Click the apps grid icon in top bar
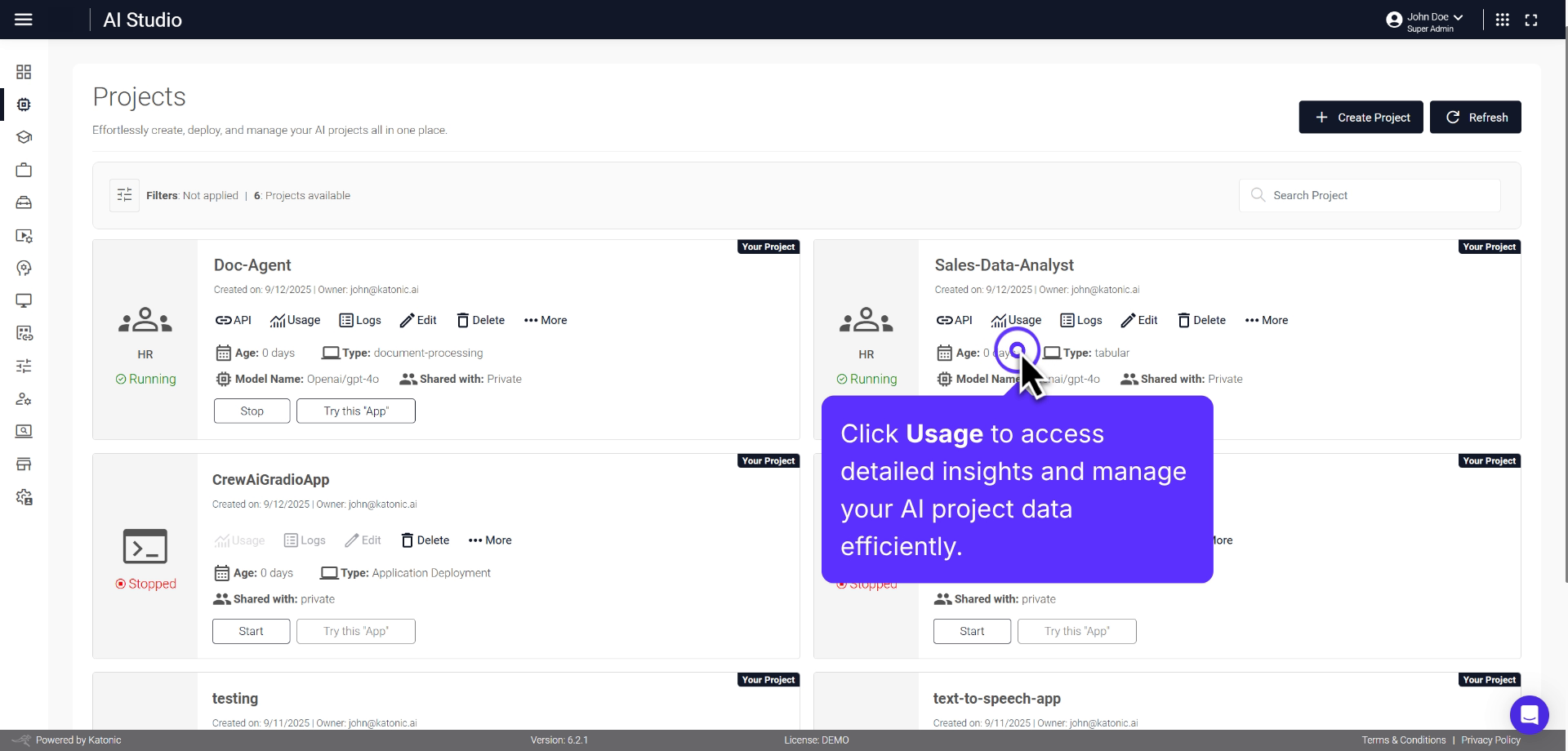This screenshot has width=1568, height=751. click(x=1502, y=19)
